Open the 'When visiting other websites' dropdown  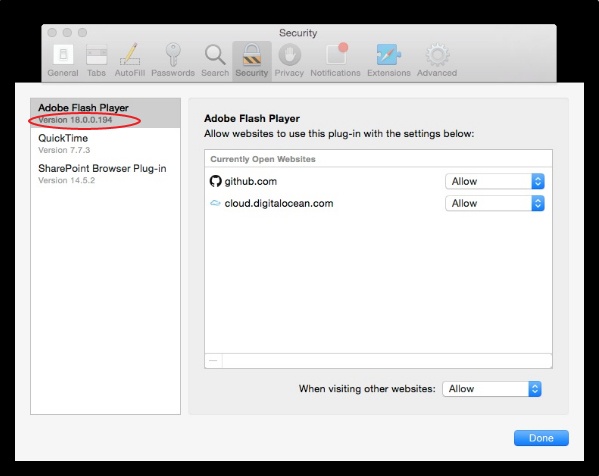click(x=492, y=389)
